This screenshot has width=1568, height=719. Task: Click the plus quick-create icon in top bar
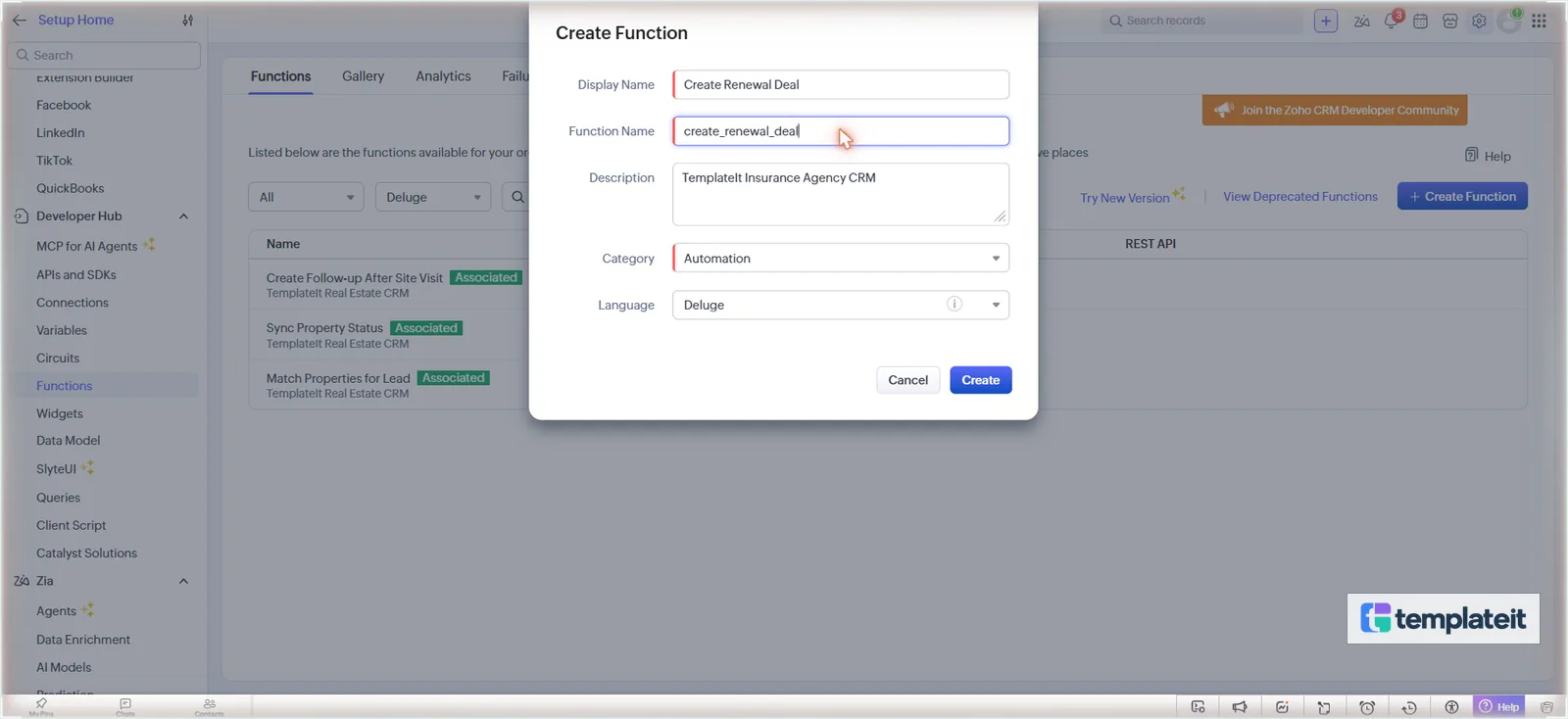1326,21
